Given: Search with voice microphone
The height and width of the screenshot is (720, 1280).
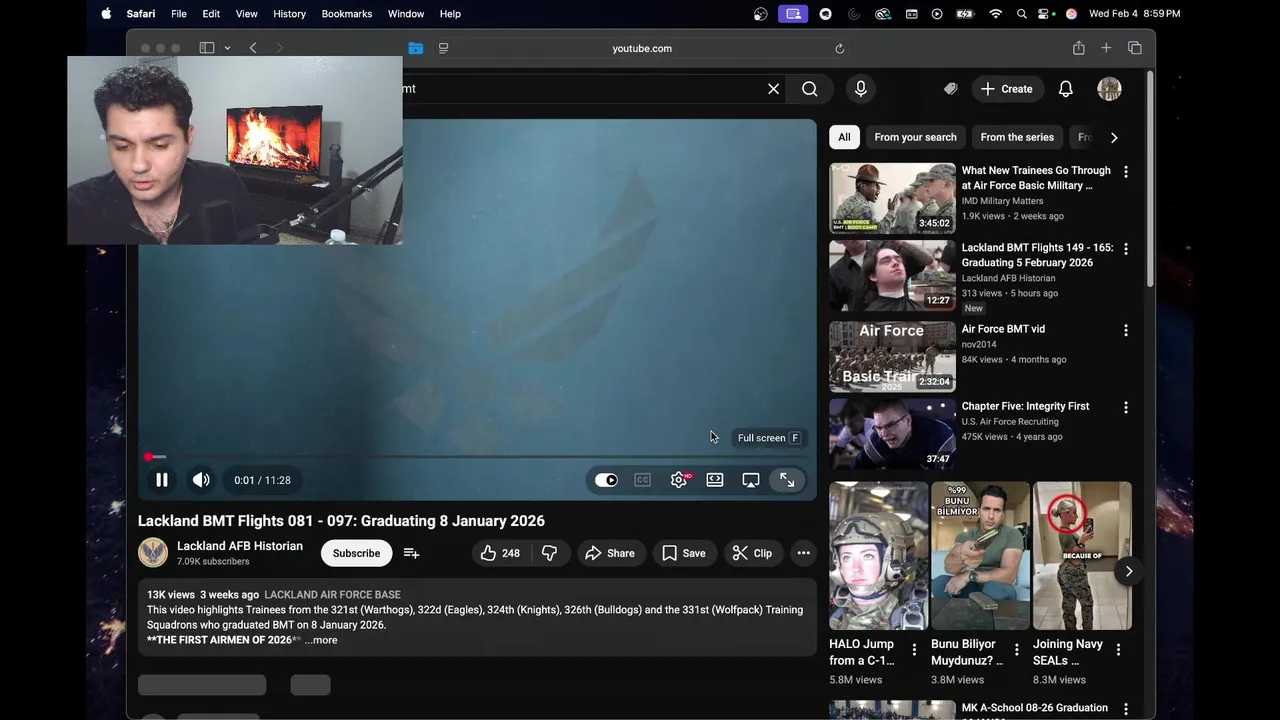Looking at the screenshot, I should pyautogui.click(x=861, y=89).
